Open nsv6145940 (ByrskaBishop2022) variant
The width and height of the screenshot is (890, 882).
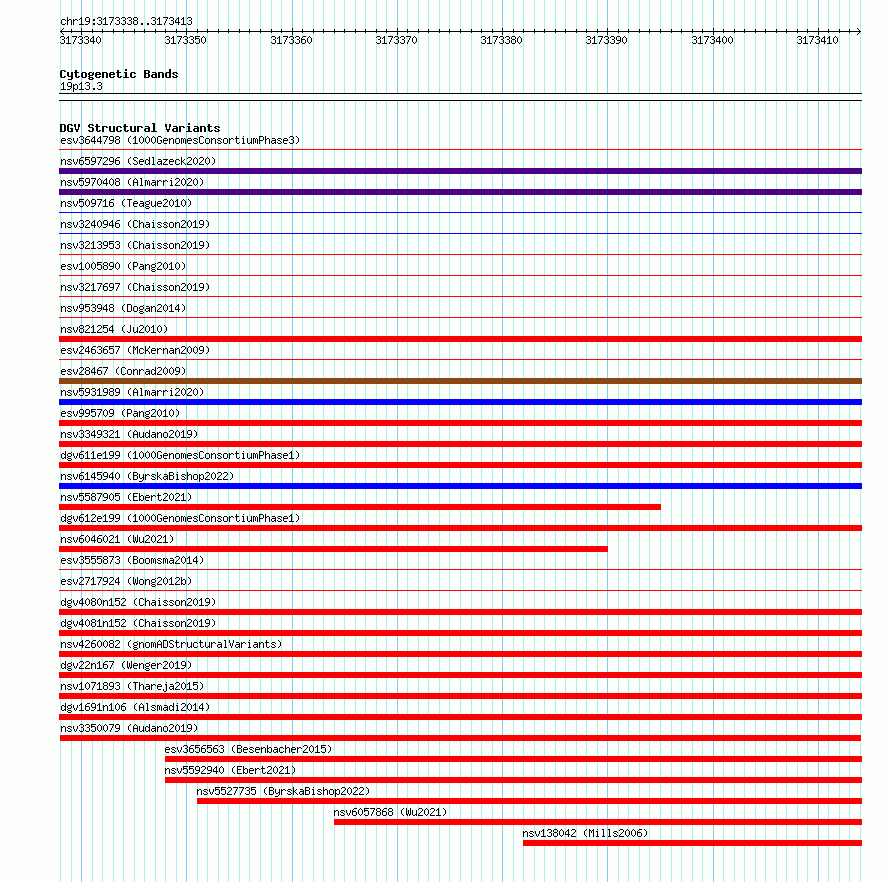(147, 476)
